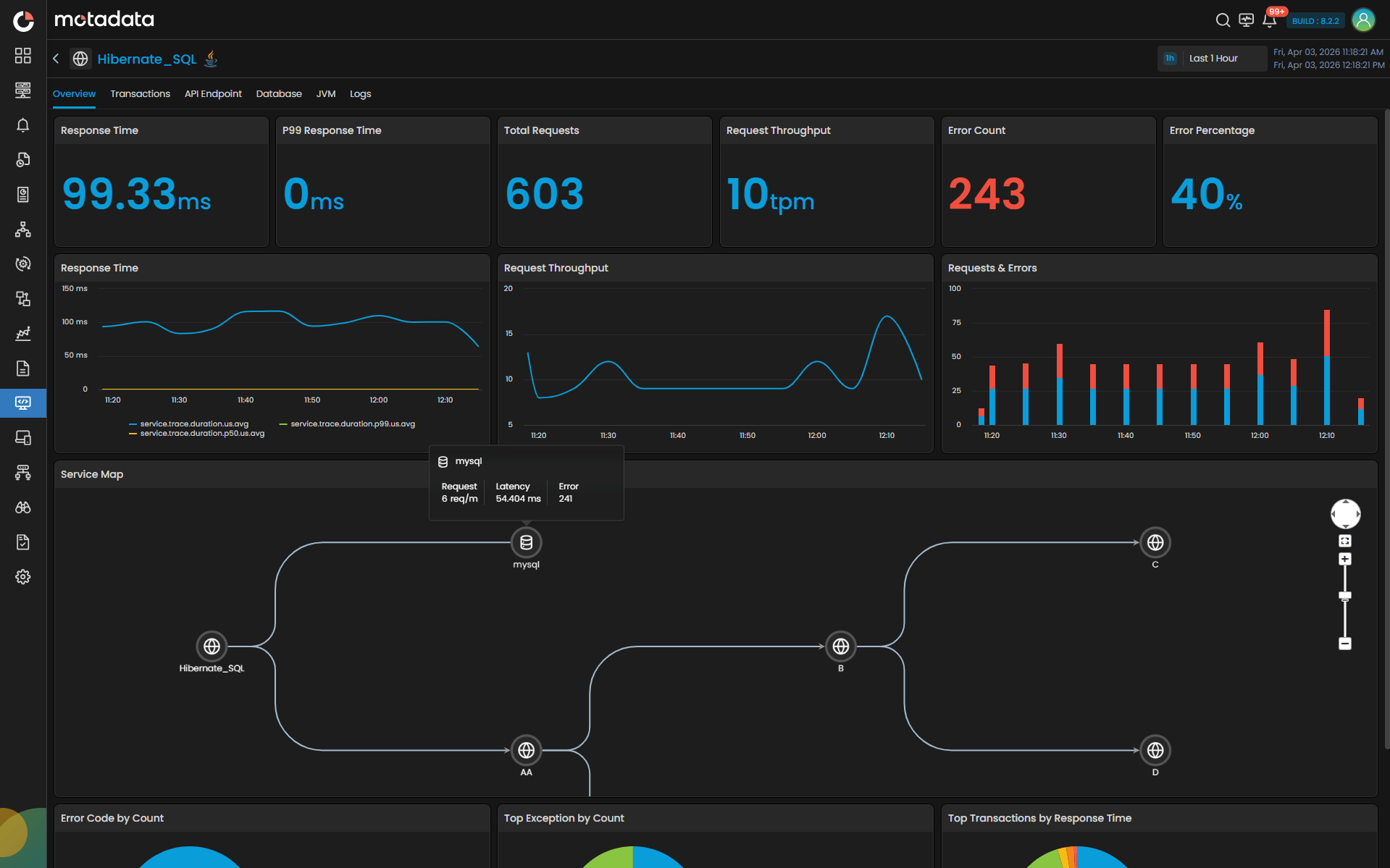This screenshot has width=1390, height=868.
Task: Switch to the Transactions tab
Action: pos(140,93)
